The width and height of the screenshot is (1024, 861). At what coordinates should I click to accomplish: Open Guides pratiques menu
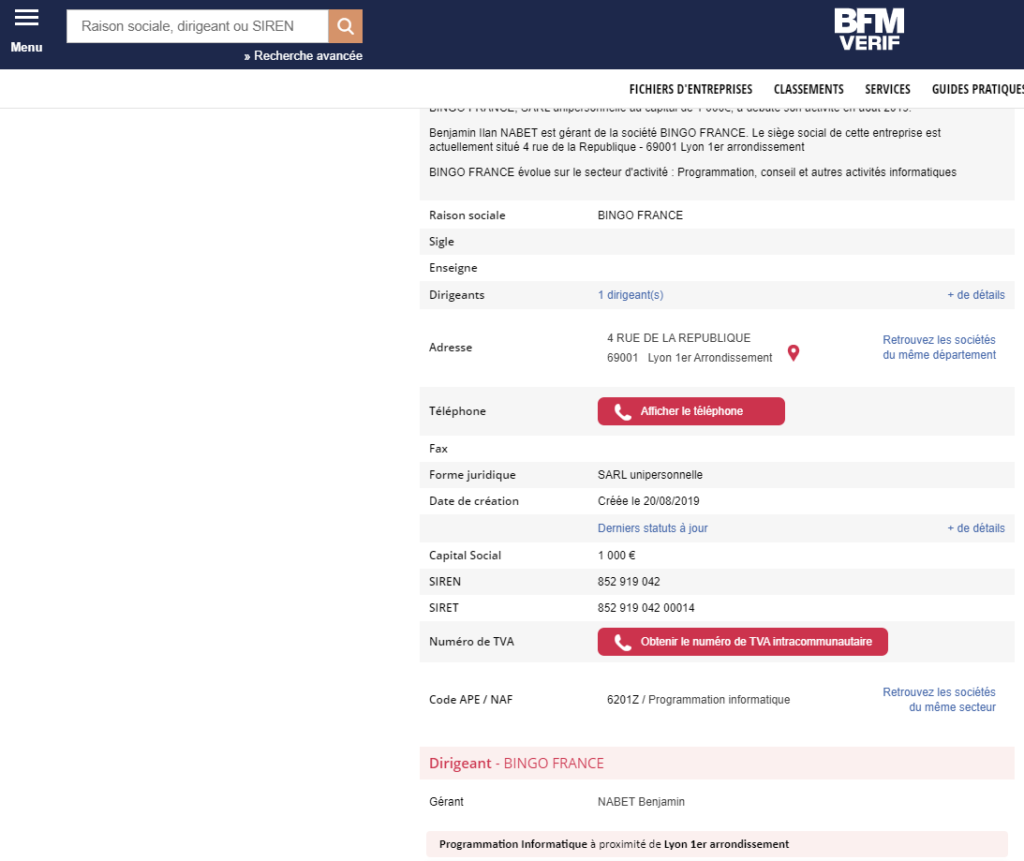(978, 89)
